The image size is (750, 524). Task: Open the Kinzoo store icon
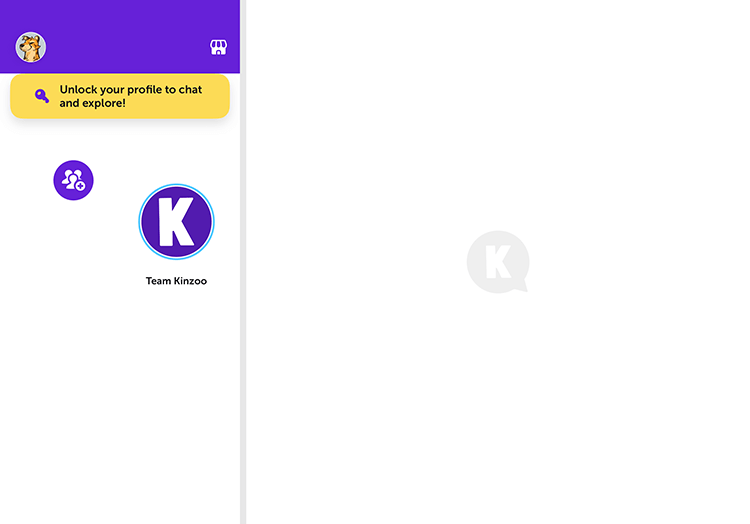pos(219,47)
